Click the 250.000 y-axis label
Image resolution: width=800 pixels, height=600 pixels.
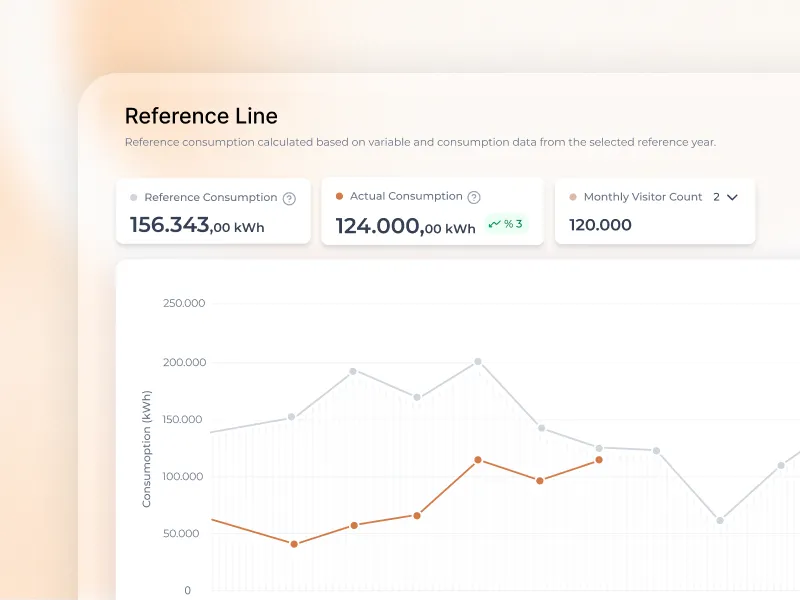click(x=183, y=303)
